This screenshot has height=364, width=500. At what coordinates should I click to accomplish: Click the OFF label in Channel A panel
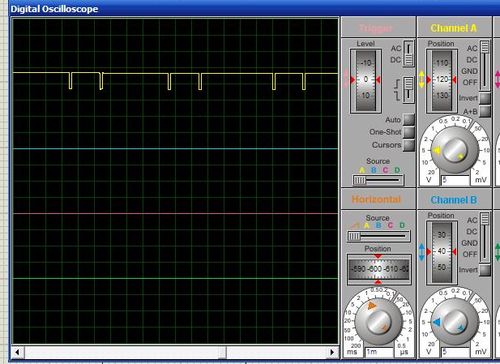470,82
